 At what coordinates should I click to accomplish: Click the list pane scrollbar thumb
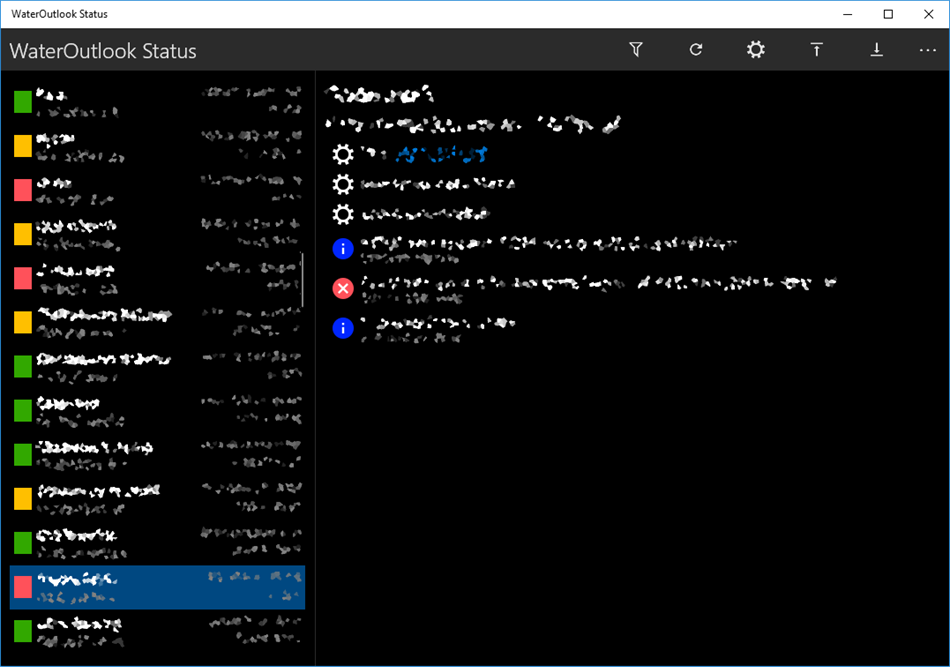tap(302, 280)
